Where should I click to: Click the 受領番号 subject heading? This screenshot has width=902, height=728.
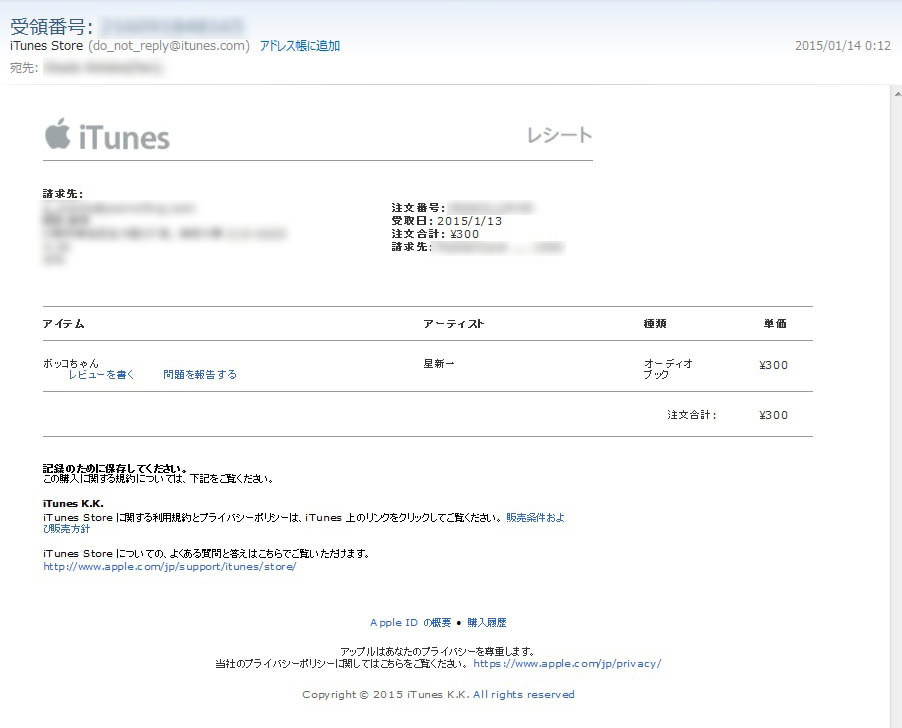[x=52, y=26]
